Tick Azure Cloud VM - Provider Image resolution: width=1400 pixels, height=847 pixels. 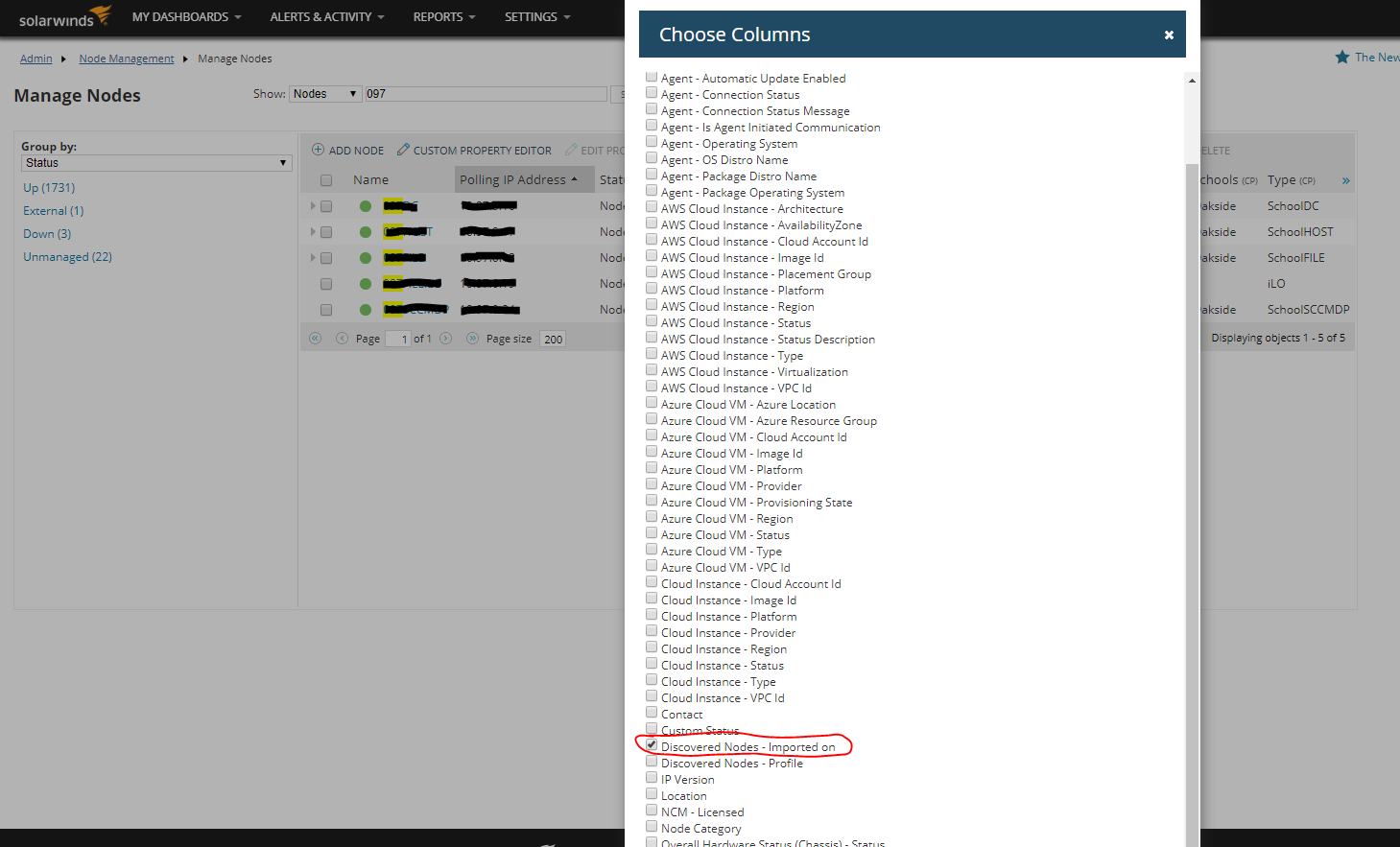652,484
